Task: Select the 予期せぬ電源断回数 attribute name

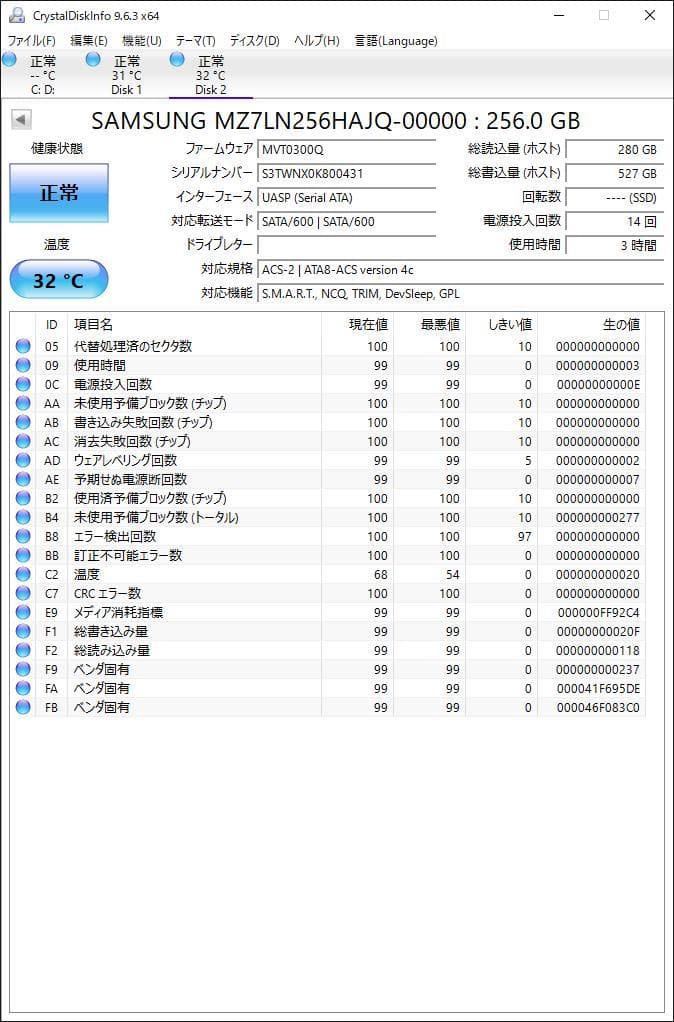Action: (130, 479)
